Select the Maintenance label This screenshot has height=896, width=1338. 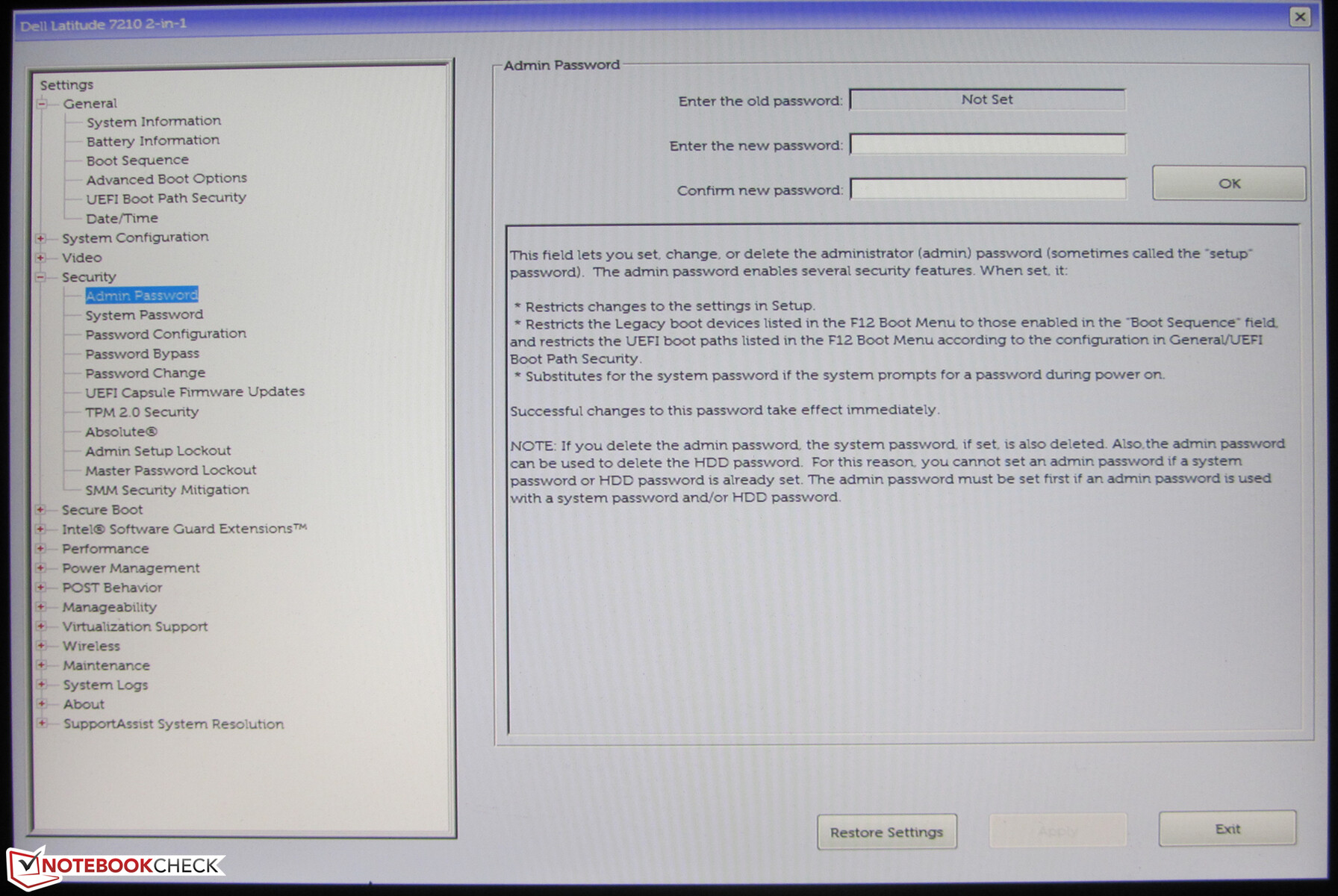106,665
